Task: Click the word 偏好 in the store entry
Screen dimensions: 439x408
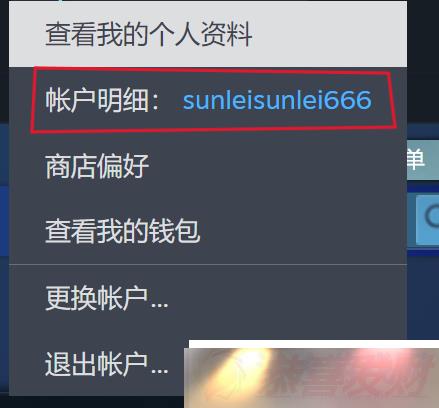Action: [x=123, y=166]
